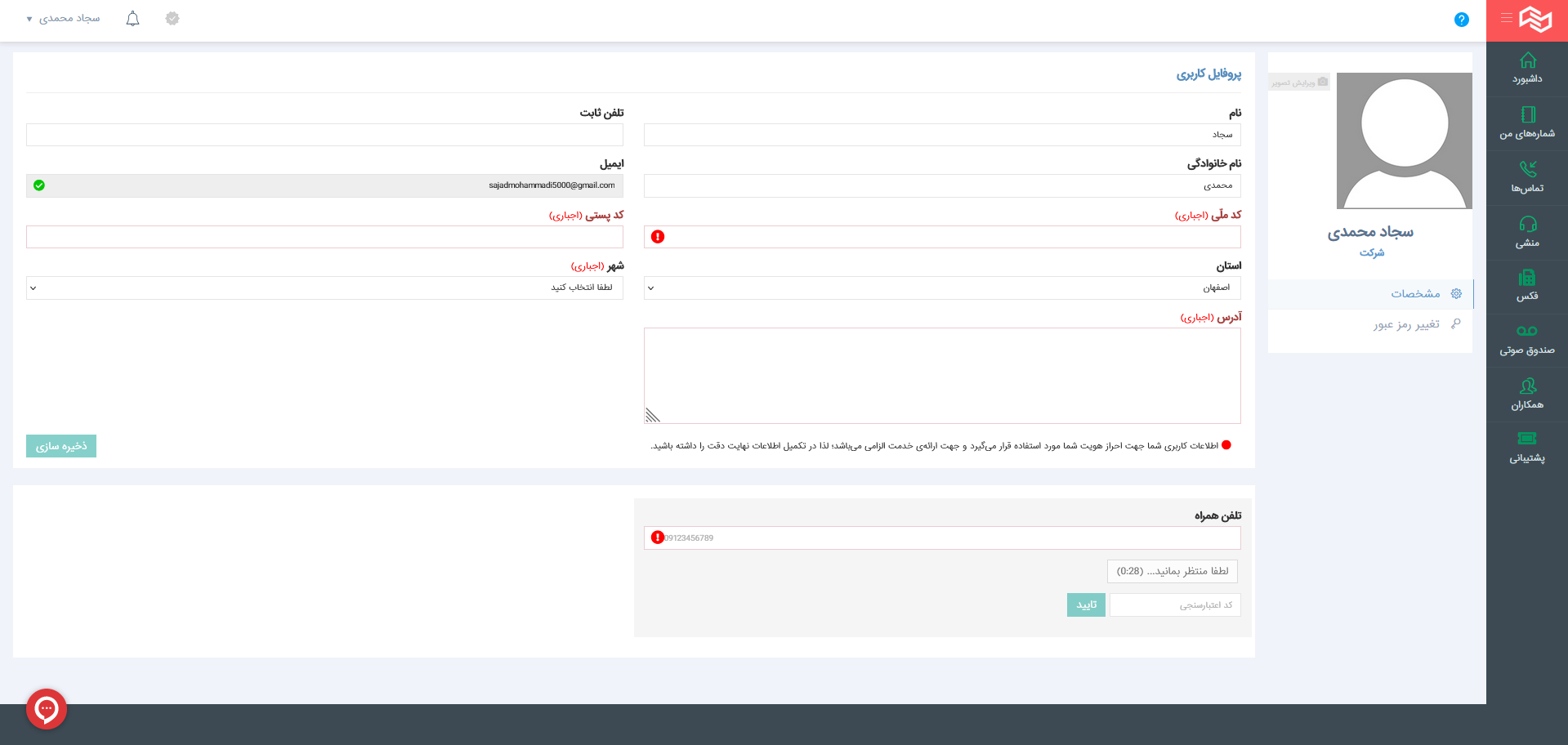Open the داشبورد section in the sidebar
Image resolution: width=1568 pixels, height=745 pixels.
(x=1526, y=69)
